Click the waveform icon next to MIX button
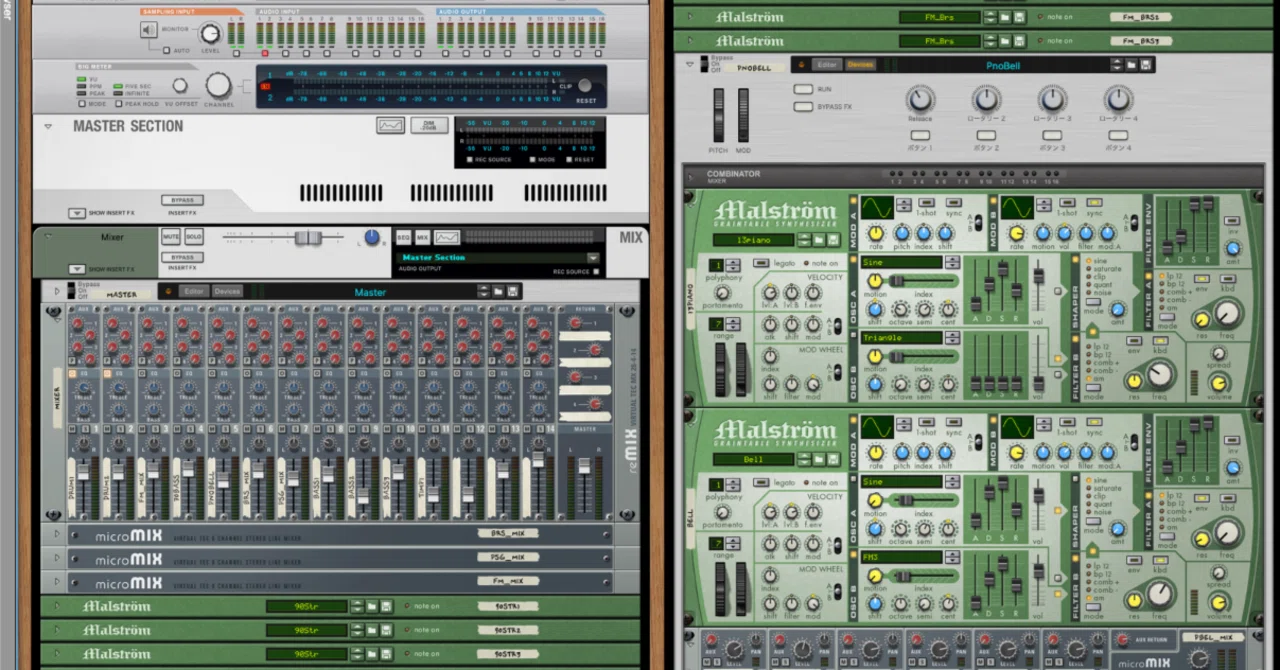 tap(446, 237)
